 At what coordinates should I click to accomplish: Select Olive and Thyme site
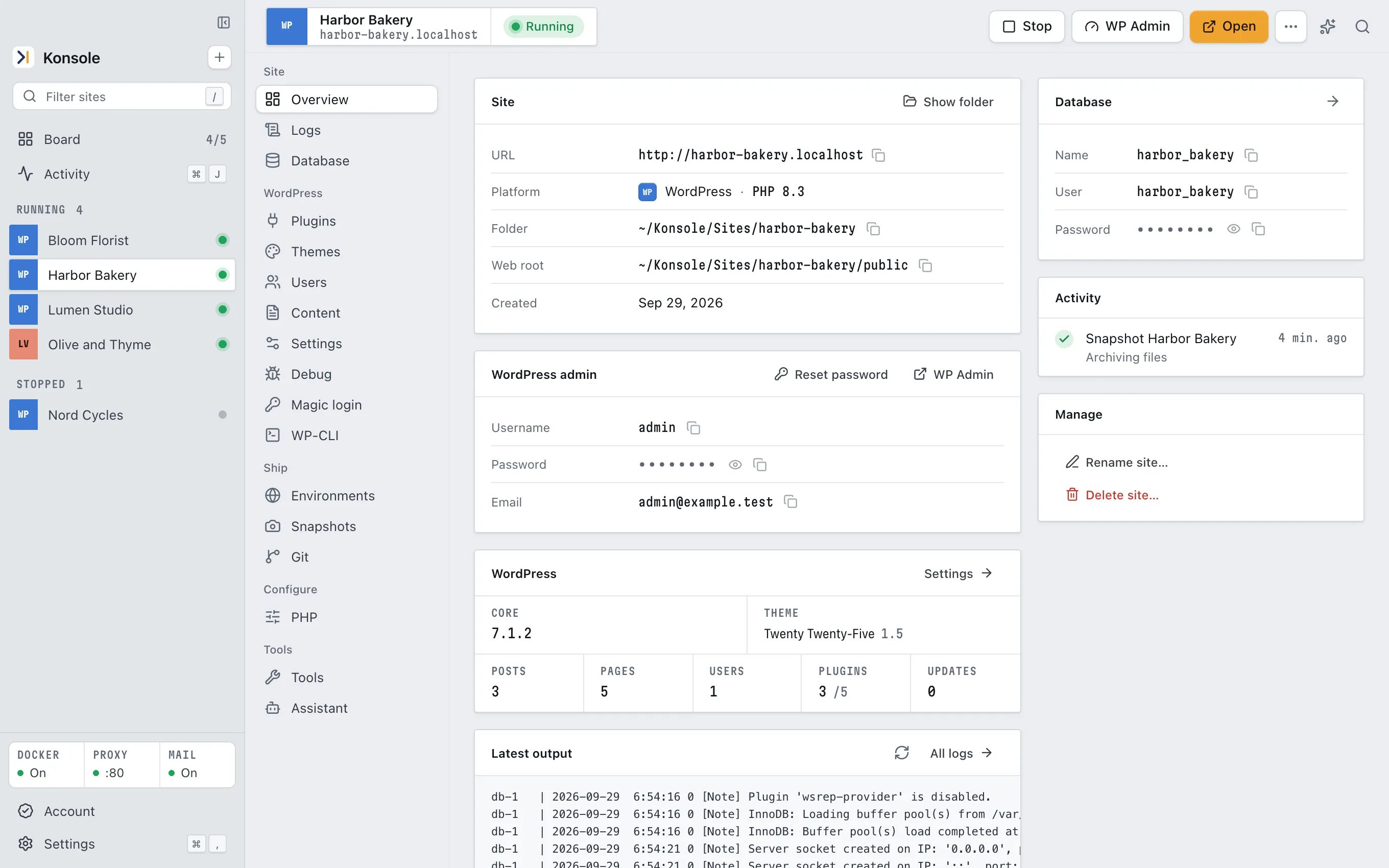pyautogui.click(x=122, y=345)
